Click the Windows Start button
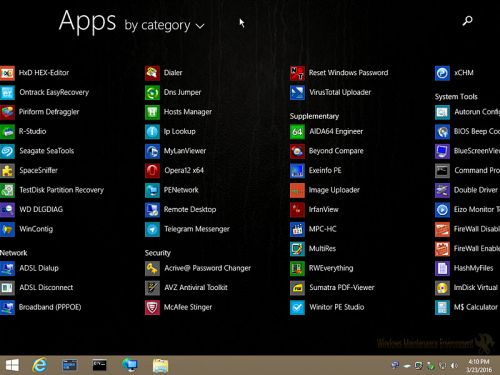 [x=12, y=365]
